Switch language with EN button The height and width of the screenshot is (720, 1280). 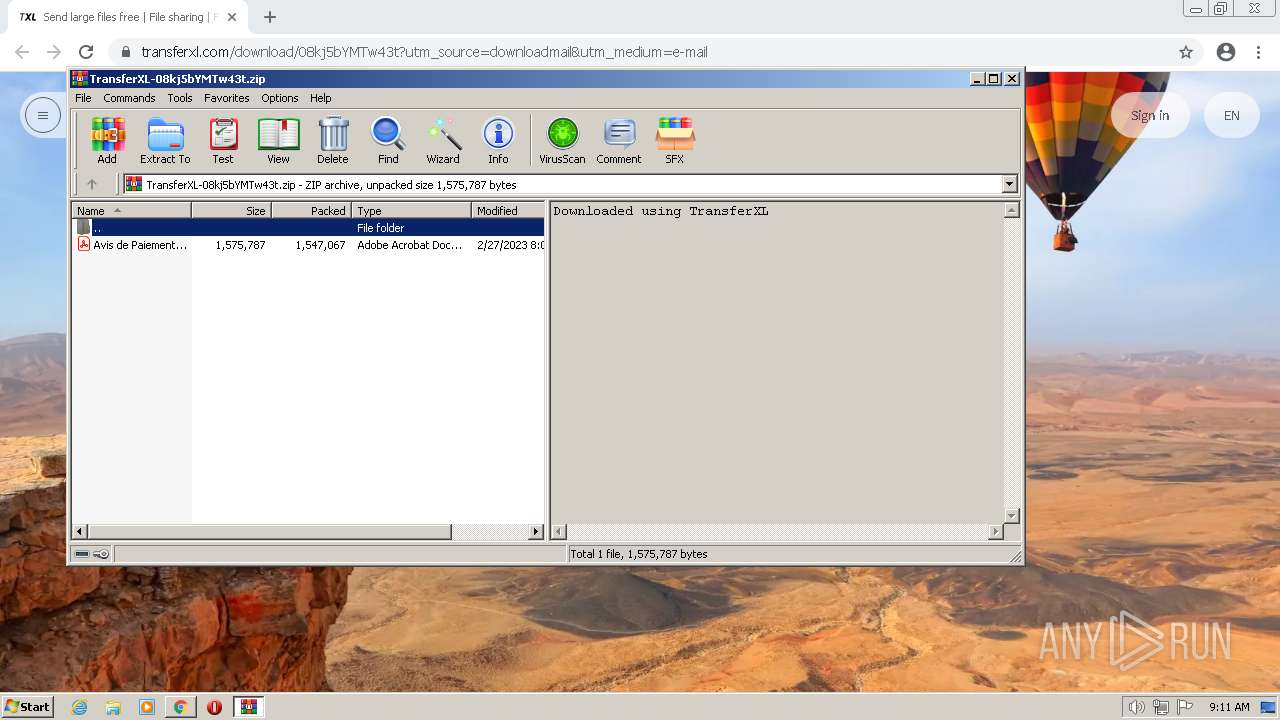pos(1232,115)
